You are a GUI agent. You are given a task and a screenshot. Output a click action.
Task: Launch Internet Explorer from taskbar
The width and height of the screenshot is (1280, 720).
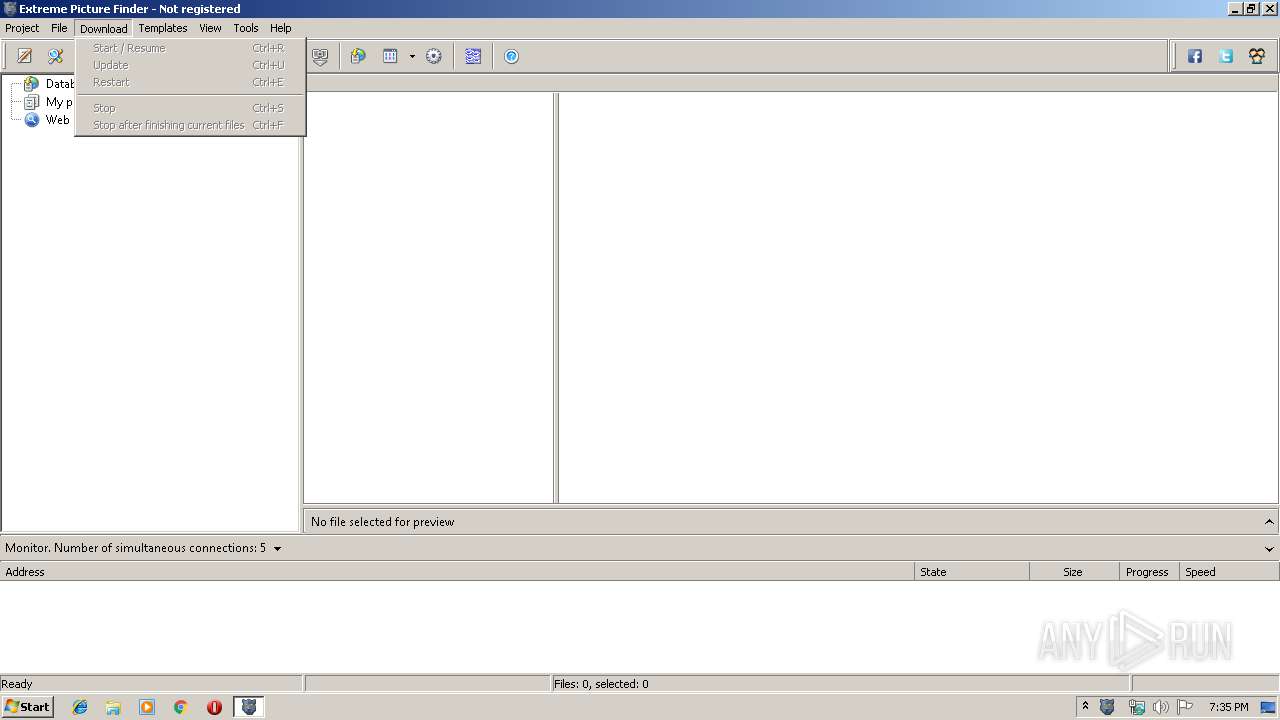(x=80, y=707)
